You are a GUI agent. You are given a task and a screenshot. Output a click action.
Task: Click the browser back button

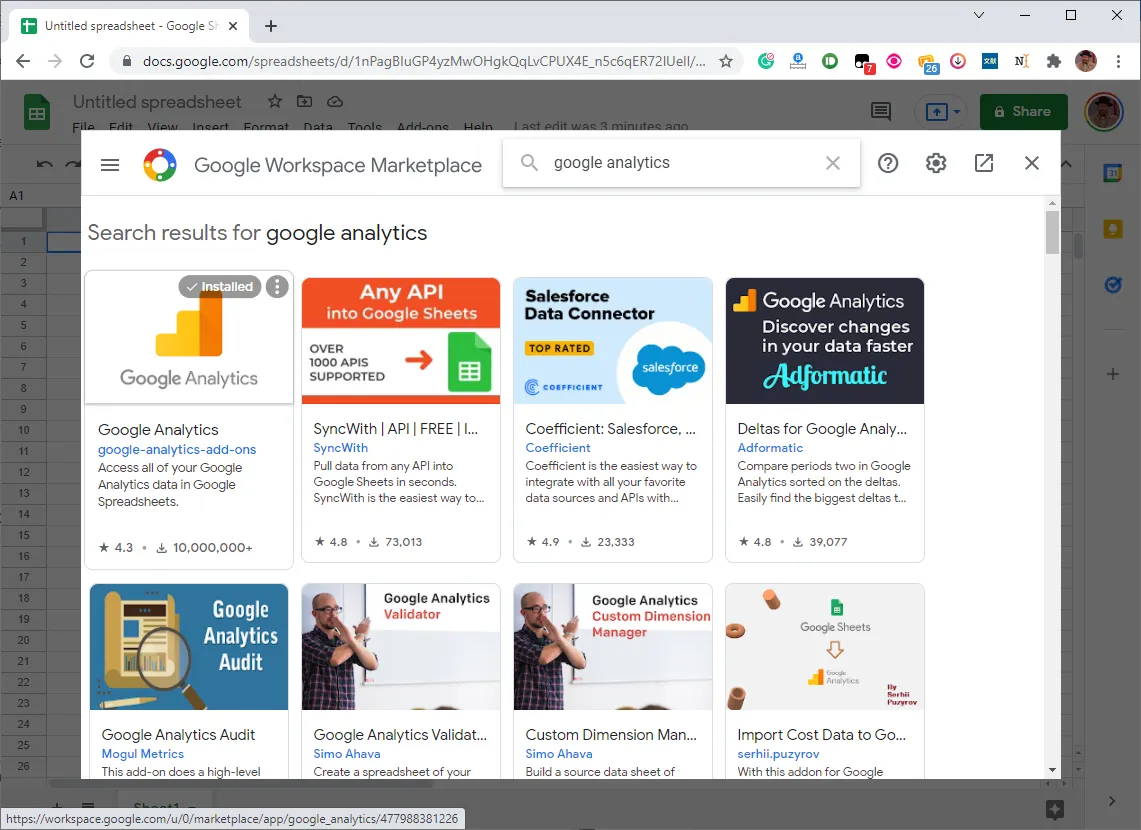click(x=23, y=61)
